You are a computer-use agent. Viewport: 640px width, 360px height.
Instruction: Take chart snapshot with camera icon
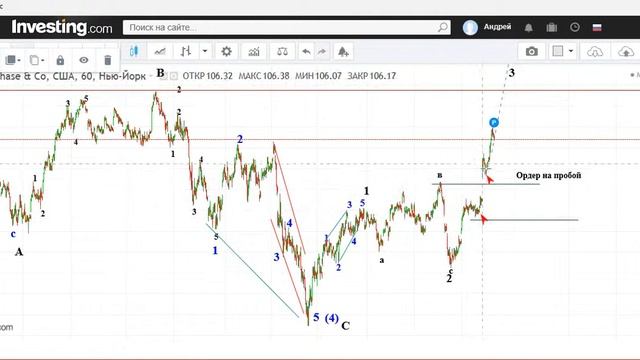531,51
